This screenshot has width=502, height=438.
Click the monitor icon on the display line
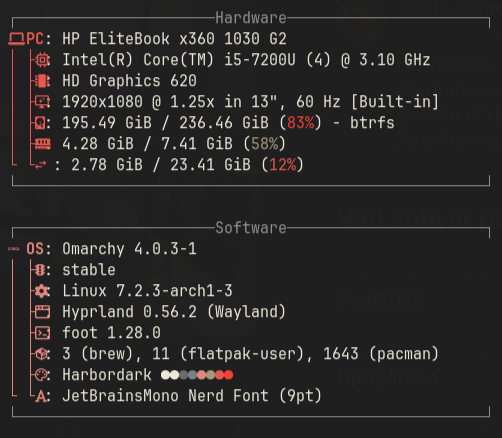coord(42,102)
